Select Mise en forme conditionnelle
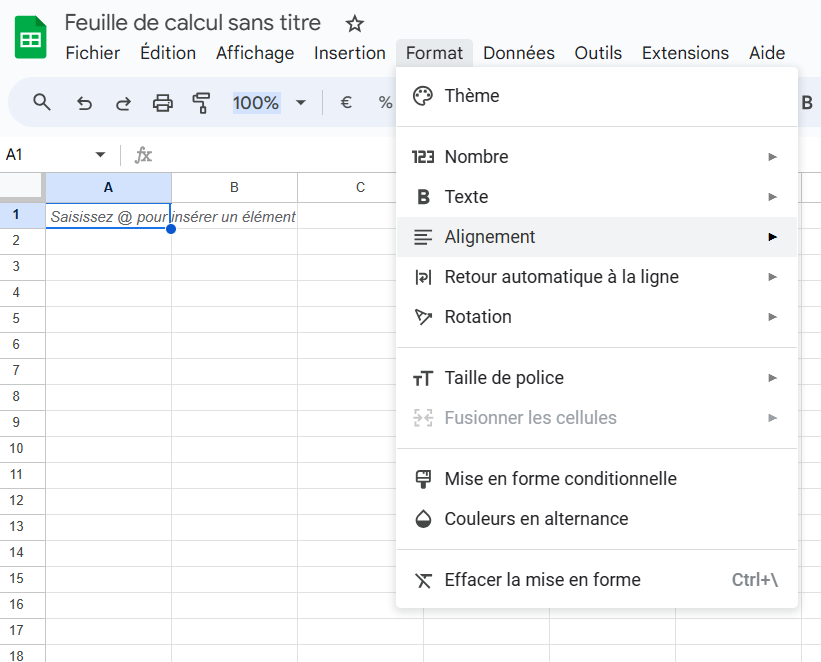Viewport: 821px width, 662px height. 597,479
